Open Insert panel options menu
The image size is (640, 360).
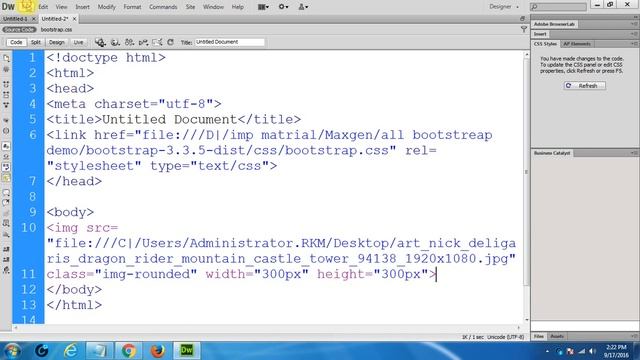(634, 34)
